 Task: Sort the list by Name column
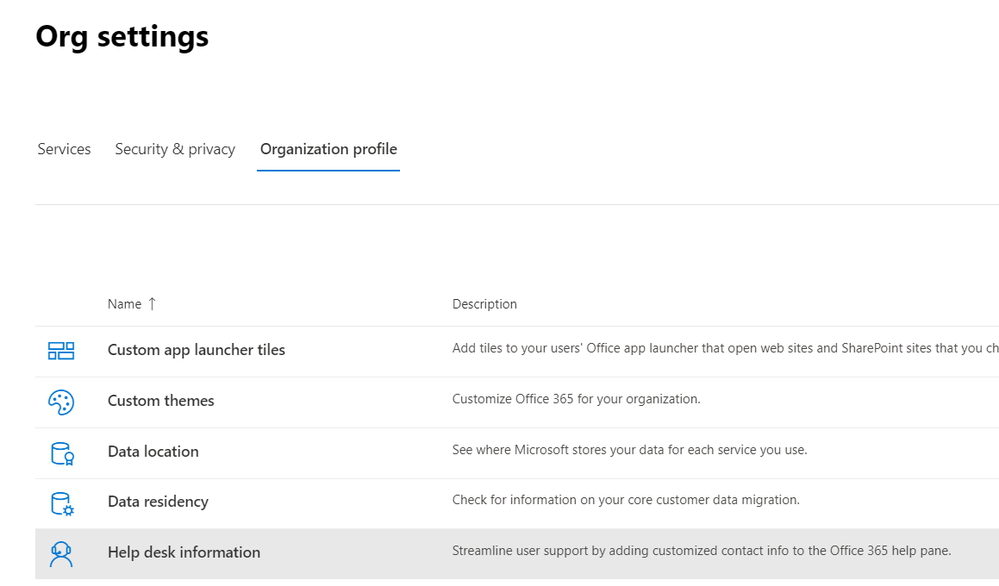tap(124, 304)
